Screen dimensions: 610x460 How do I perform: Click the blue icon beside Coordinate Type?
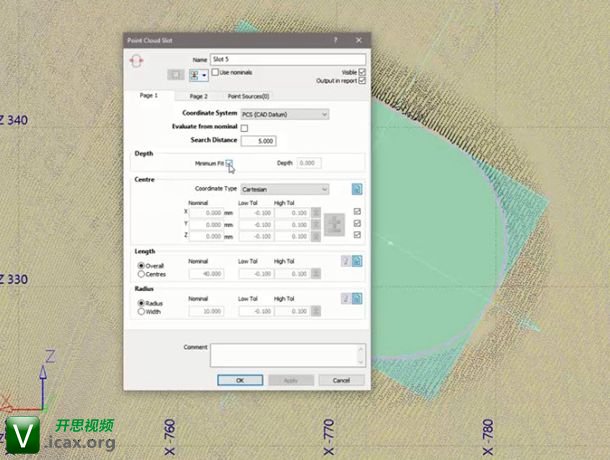point(357,189)
